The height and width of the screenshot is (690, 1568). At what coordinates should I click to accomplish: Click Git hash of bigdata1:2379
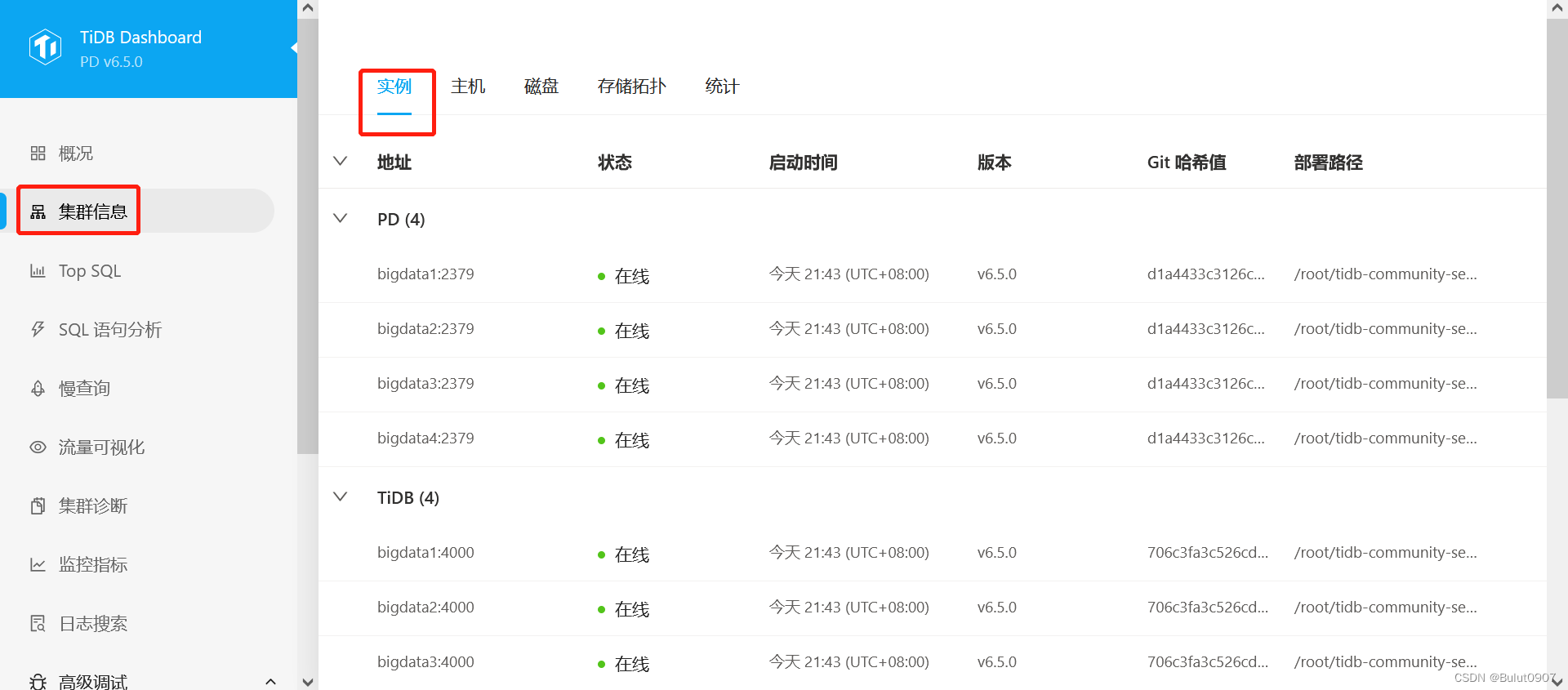(x=1206, y=274)
